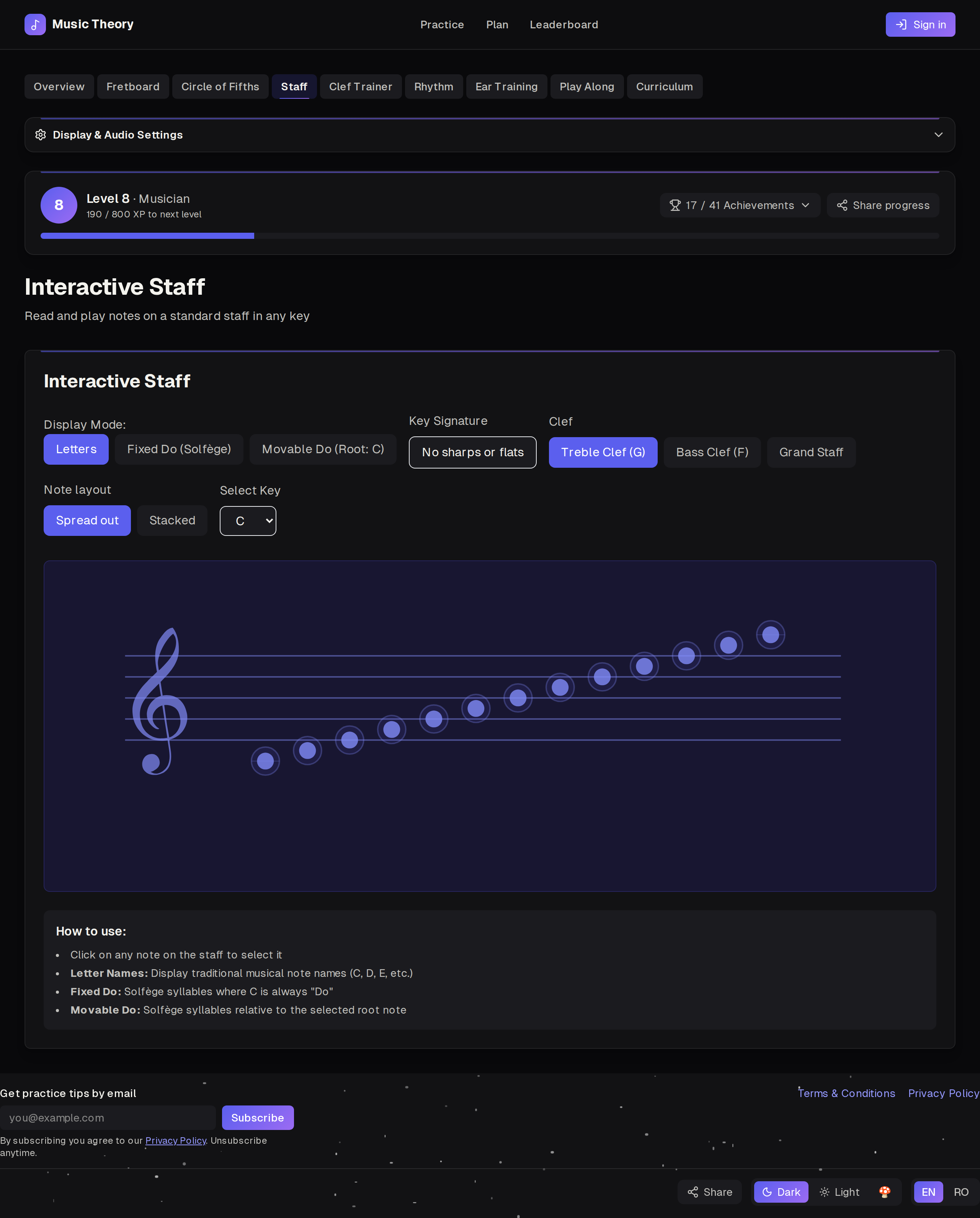Open the Play Along tab
The image size is (980, 1218).
pyautogui.click(x=587, y=87)
